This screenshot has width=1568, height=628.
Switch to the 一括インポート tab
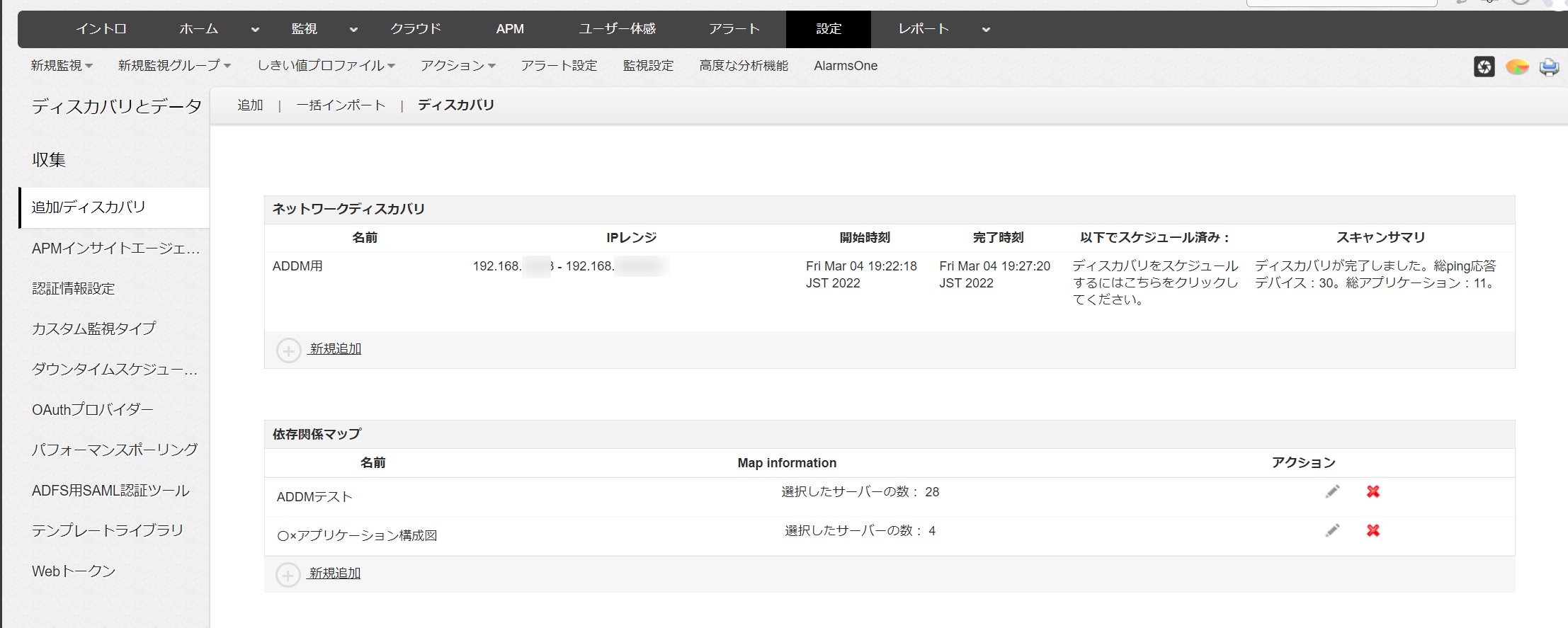tap(341, 105)
